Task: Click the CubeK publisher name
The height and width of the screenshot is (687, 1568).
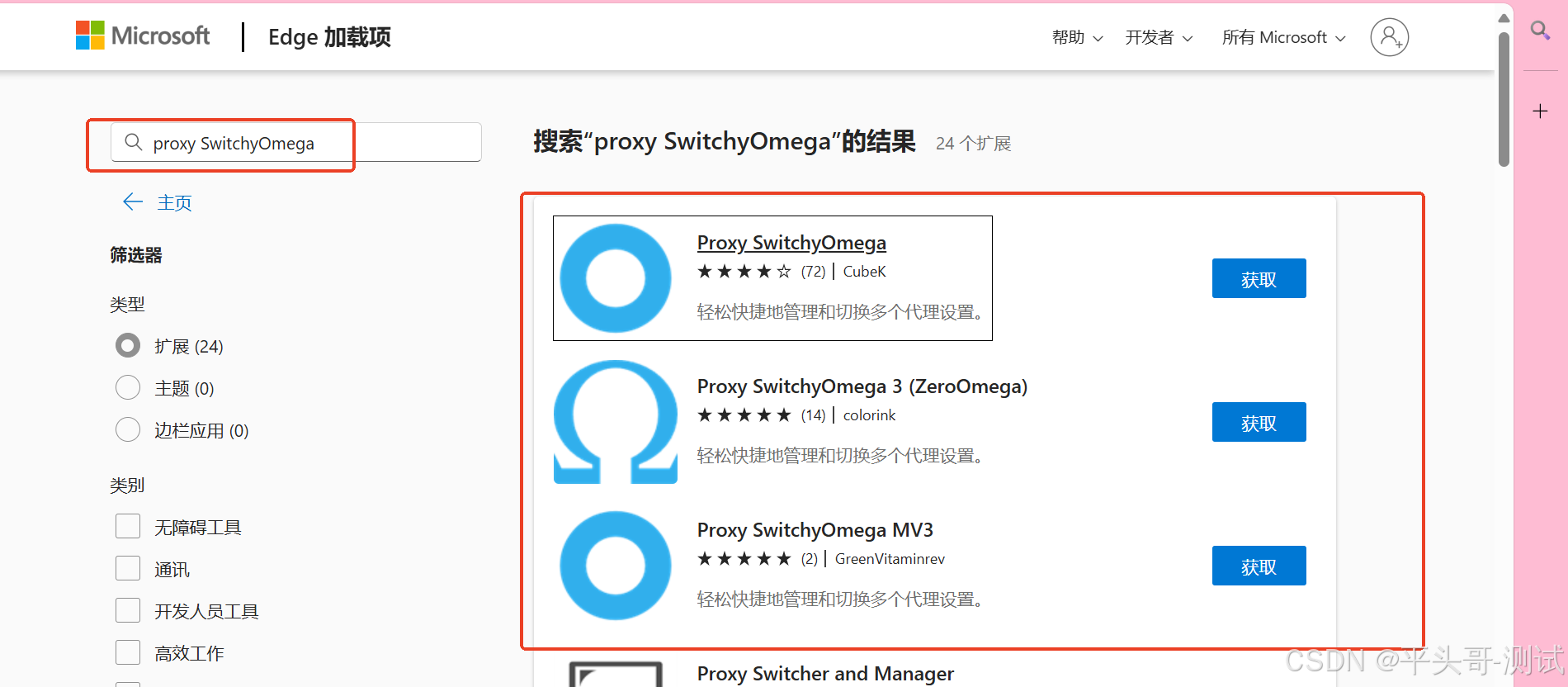Action: tap(864, 272)
